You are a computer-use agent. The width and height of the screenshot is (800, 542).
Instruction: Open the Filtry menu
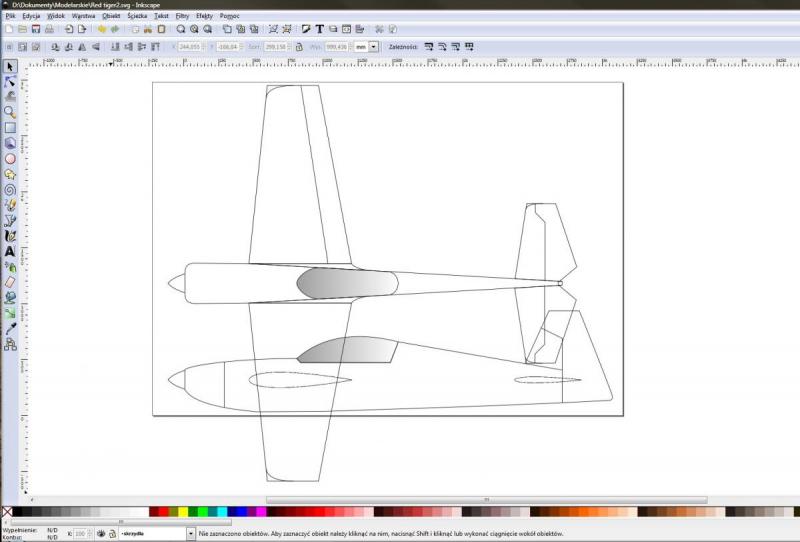tap(181, 17)
